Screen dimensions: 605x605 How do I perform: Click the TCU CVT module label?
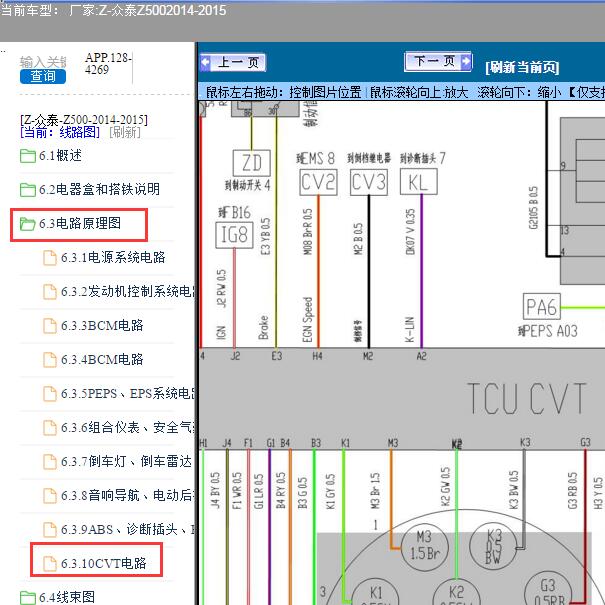pos(527,399)
